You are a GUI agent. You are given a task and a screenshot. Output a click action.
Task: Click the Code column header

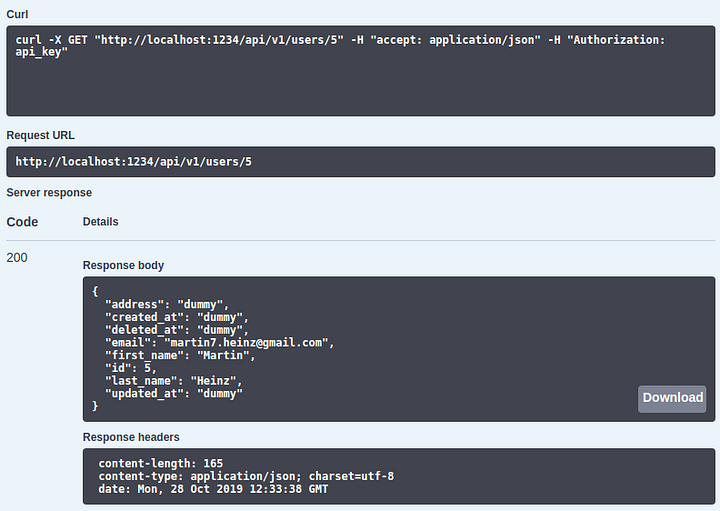22,222
